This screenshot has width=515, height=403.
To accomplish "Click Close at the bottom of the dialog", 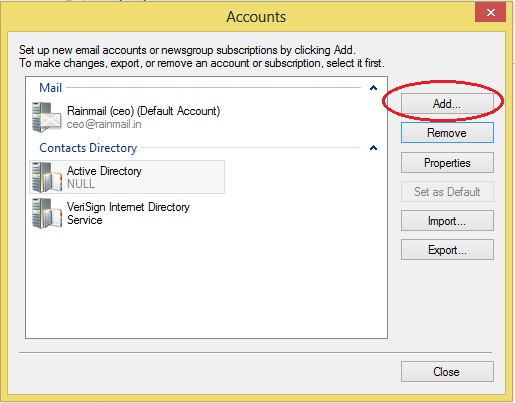I will pos(447,371).
